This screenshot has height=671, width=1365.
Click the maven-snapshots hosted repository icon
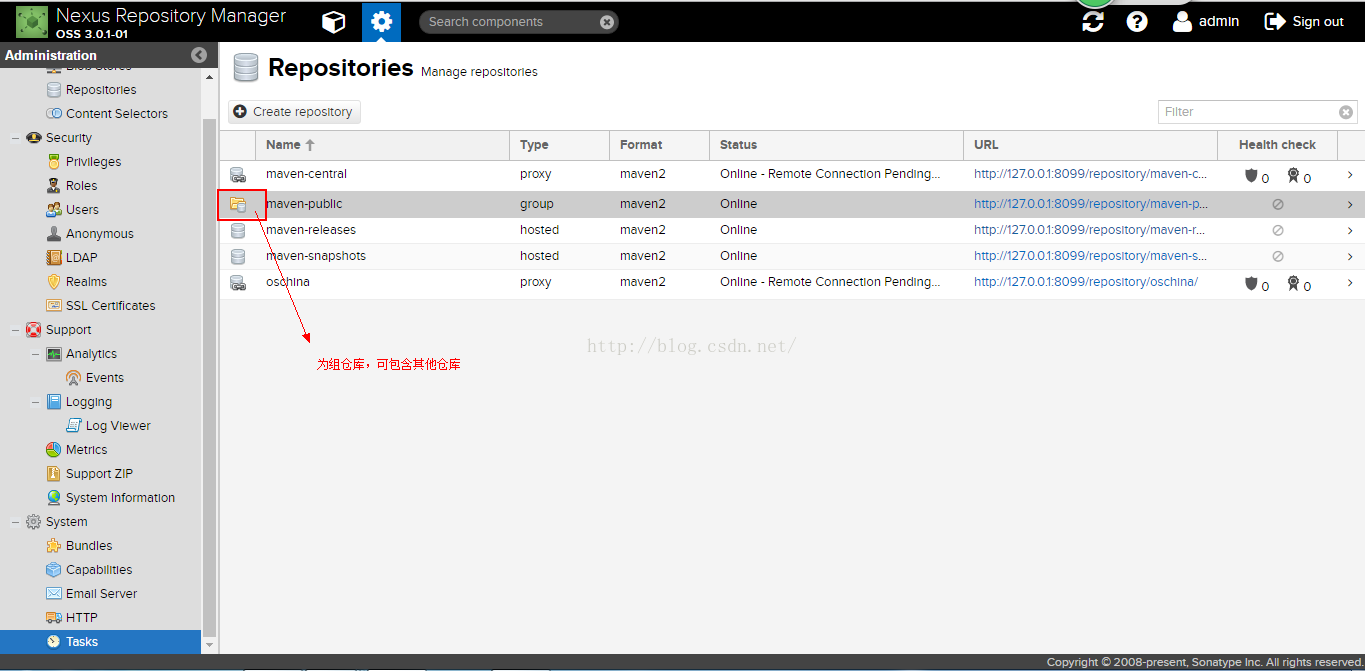pos(238,256)
